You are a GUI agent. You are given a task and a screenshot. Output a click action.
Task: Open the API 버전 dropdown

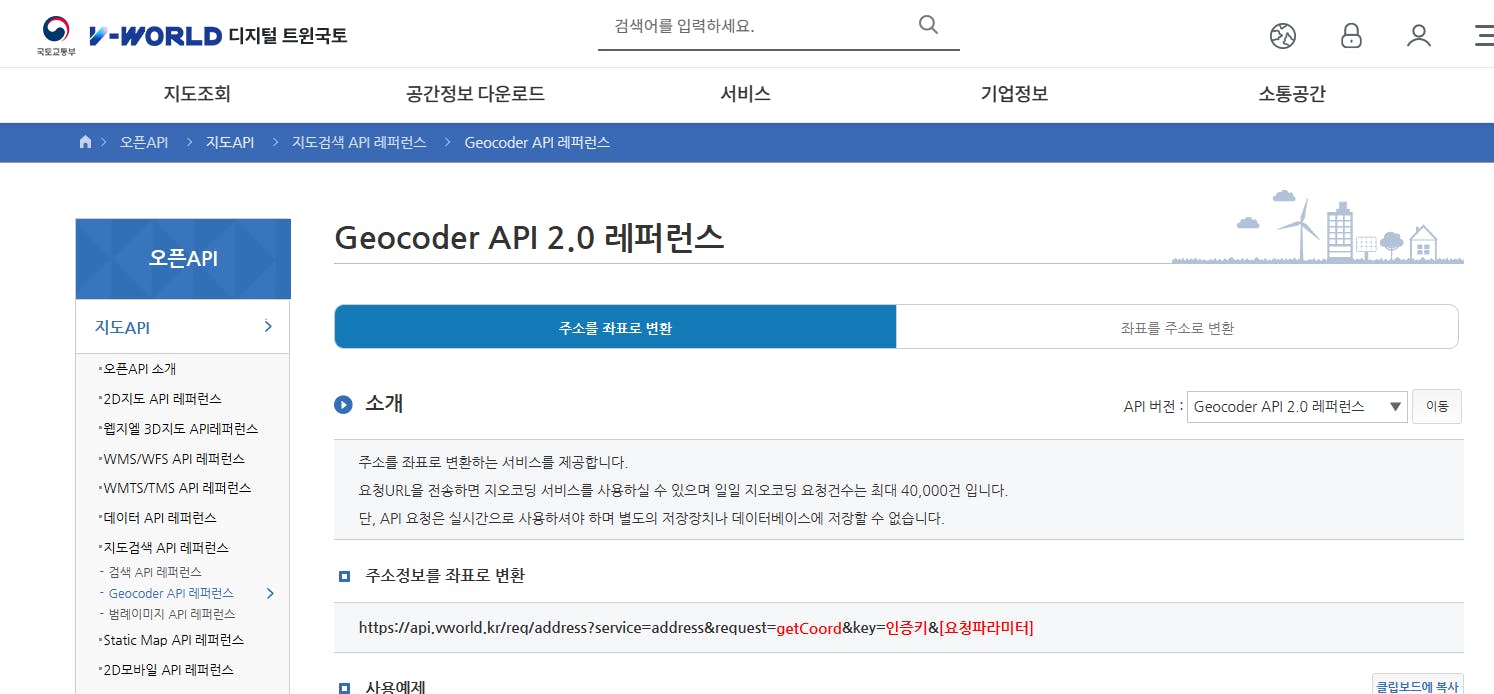[x=1297, y=407]
